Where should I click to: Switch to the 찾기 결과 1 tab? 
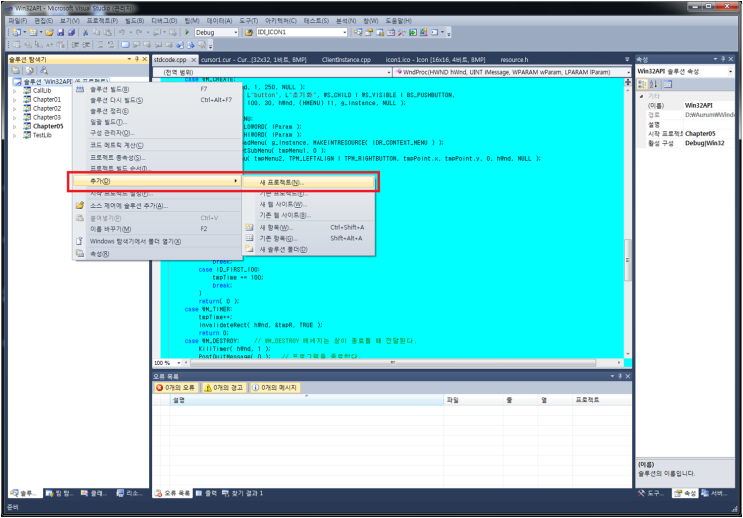point(243,493)
